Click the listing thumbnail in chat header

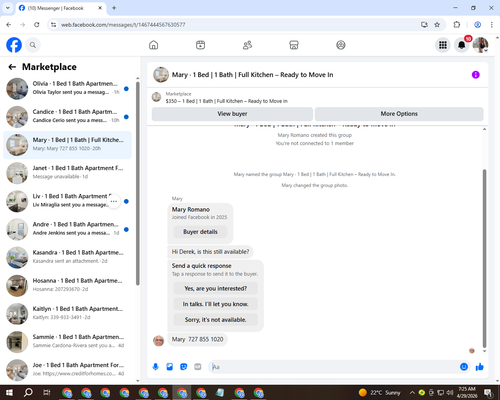point(161,75)
